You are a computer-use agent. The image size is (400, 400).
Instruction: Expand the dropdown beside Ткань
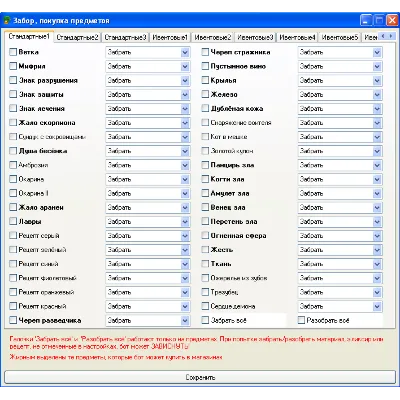click(x=377, y=264)
